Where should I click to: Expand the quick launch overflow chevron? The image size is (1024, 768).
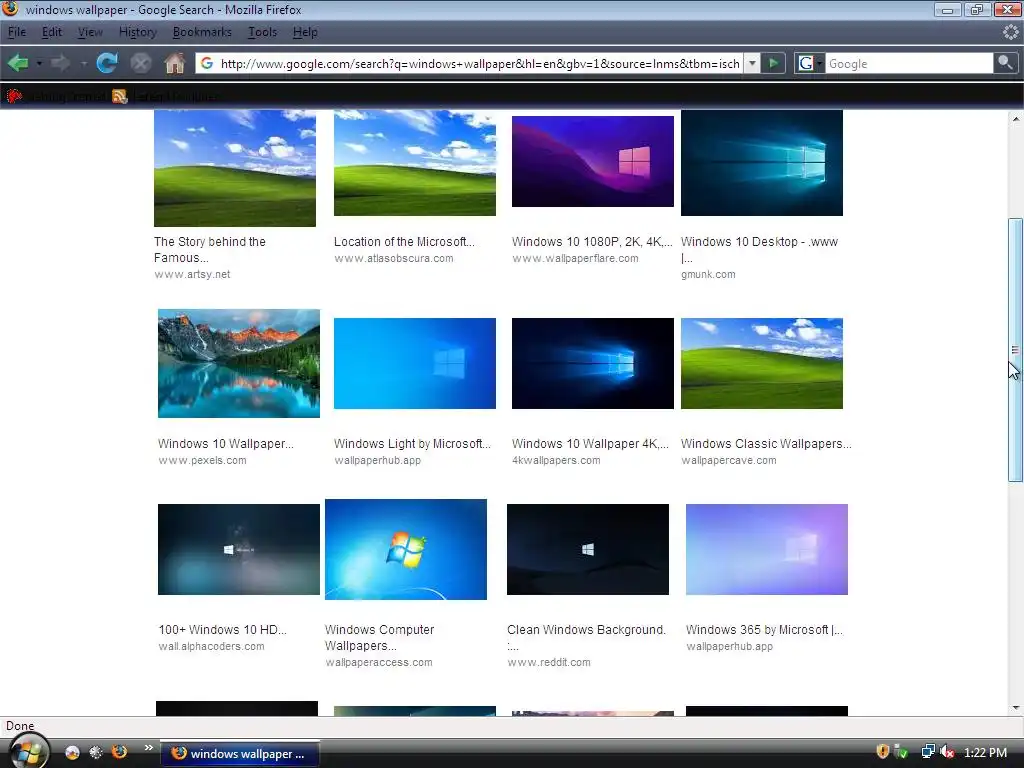pos(148,748)
